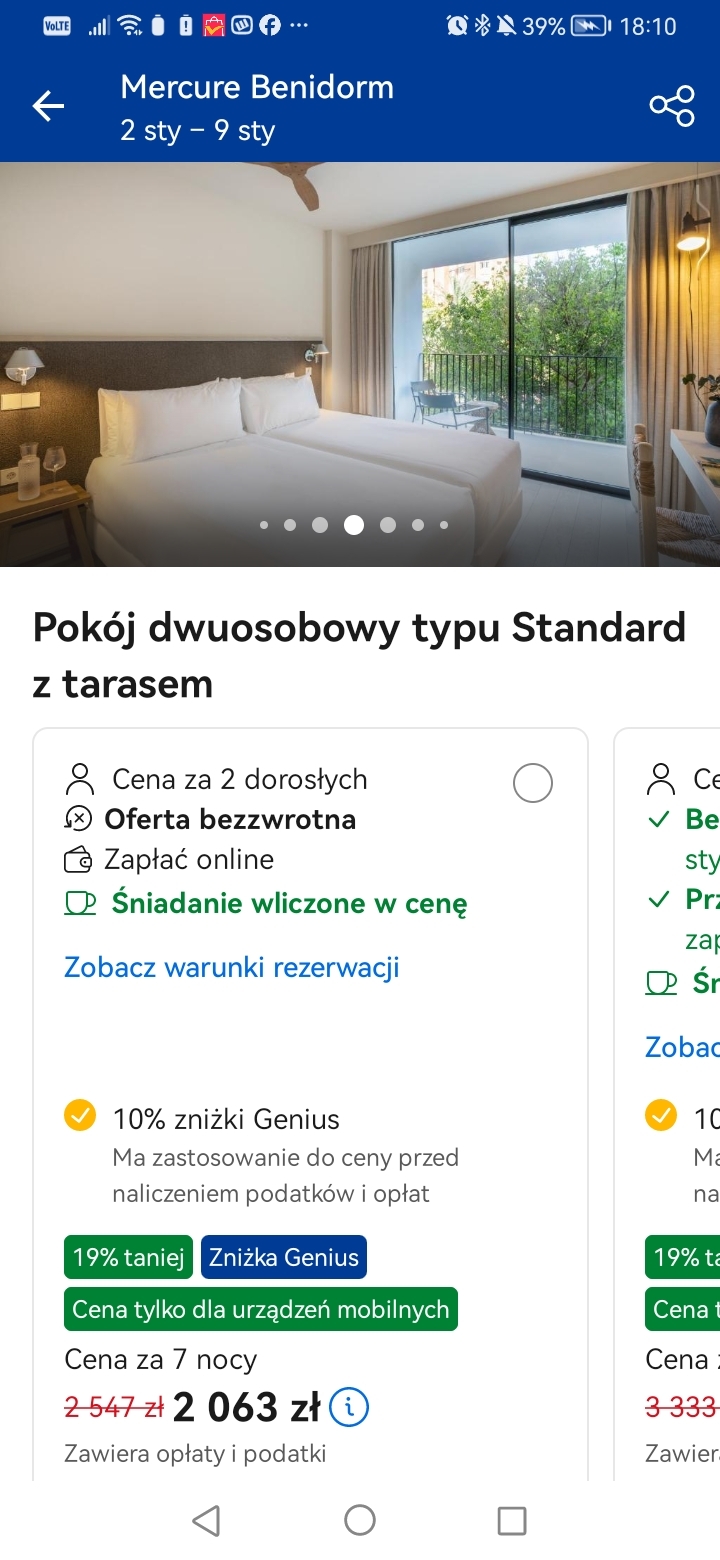
Task: Tap the Genius discount checkmark icon
Action: 80,1115
